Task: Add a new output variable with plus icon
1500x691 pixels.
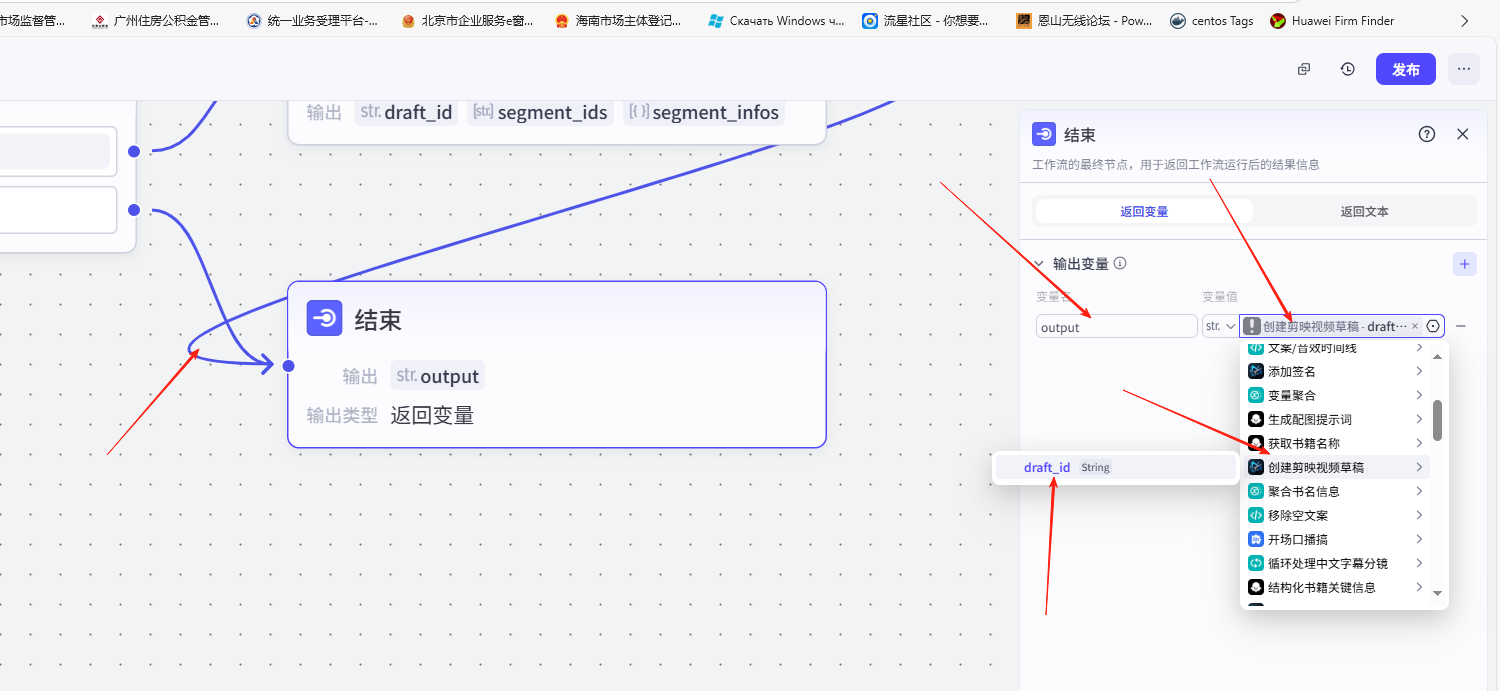Action: tap(1464, 264)
